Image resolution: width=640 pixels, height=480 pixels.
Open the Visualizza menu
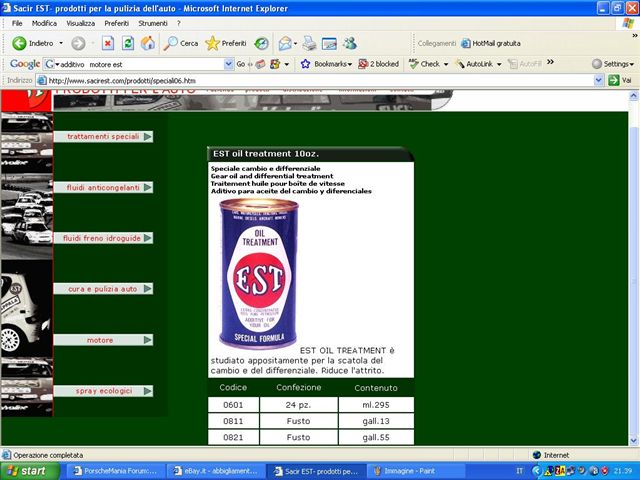(81, 23)
